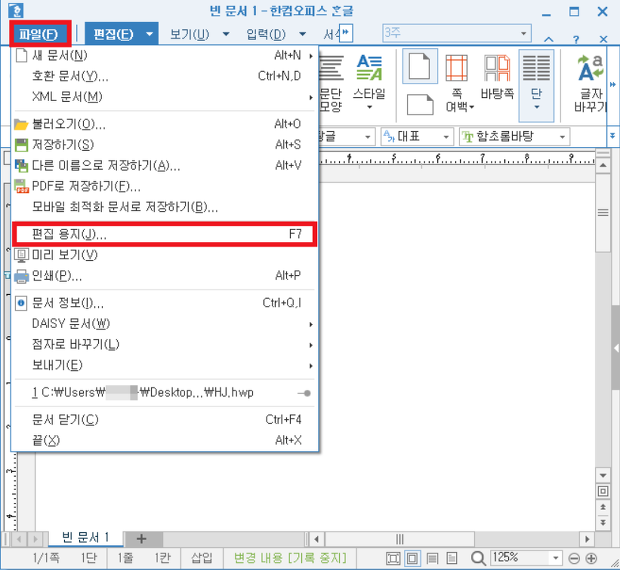Open help with the question mark icon
The image size is (620, 570).
point(576,39)
